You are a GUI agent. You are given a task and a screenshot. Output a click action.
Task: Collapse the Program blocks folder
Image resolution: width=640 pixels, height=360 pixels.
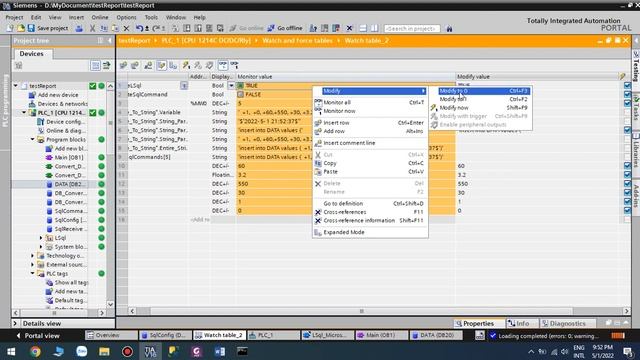click(x=33, y=139)
